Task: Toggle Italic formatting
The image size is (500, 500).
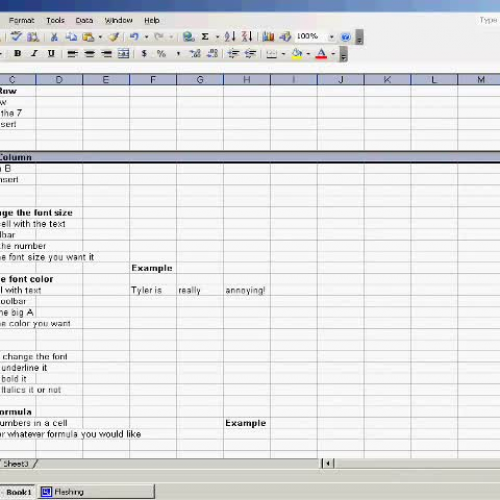Action: pos(34,54)
